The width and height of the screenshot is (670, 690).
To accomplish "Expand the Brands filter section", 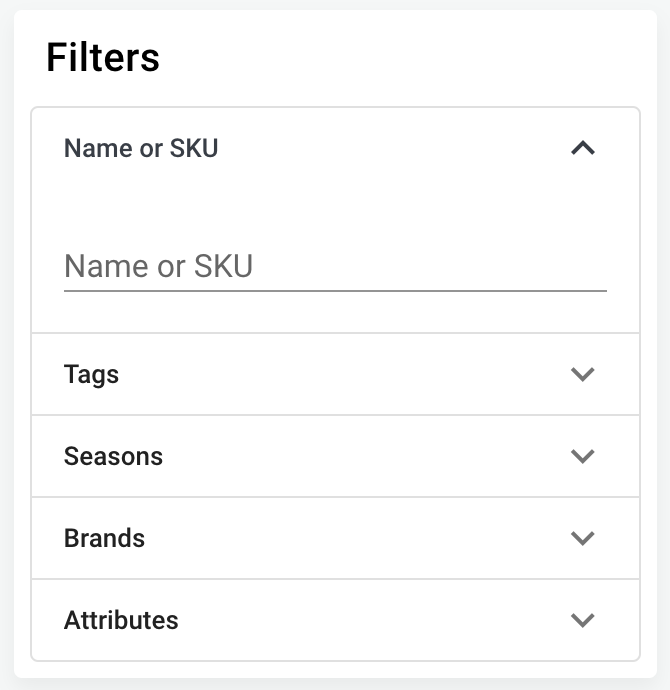I will point(335,538).
